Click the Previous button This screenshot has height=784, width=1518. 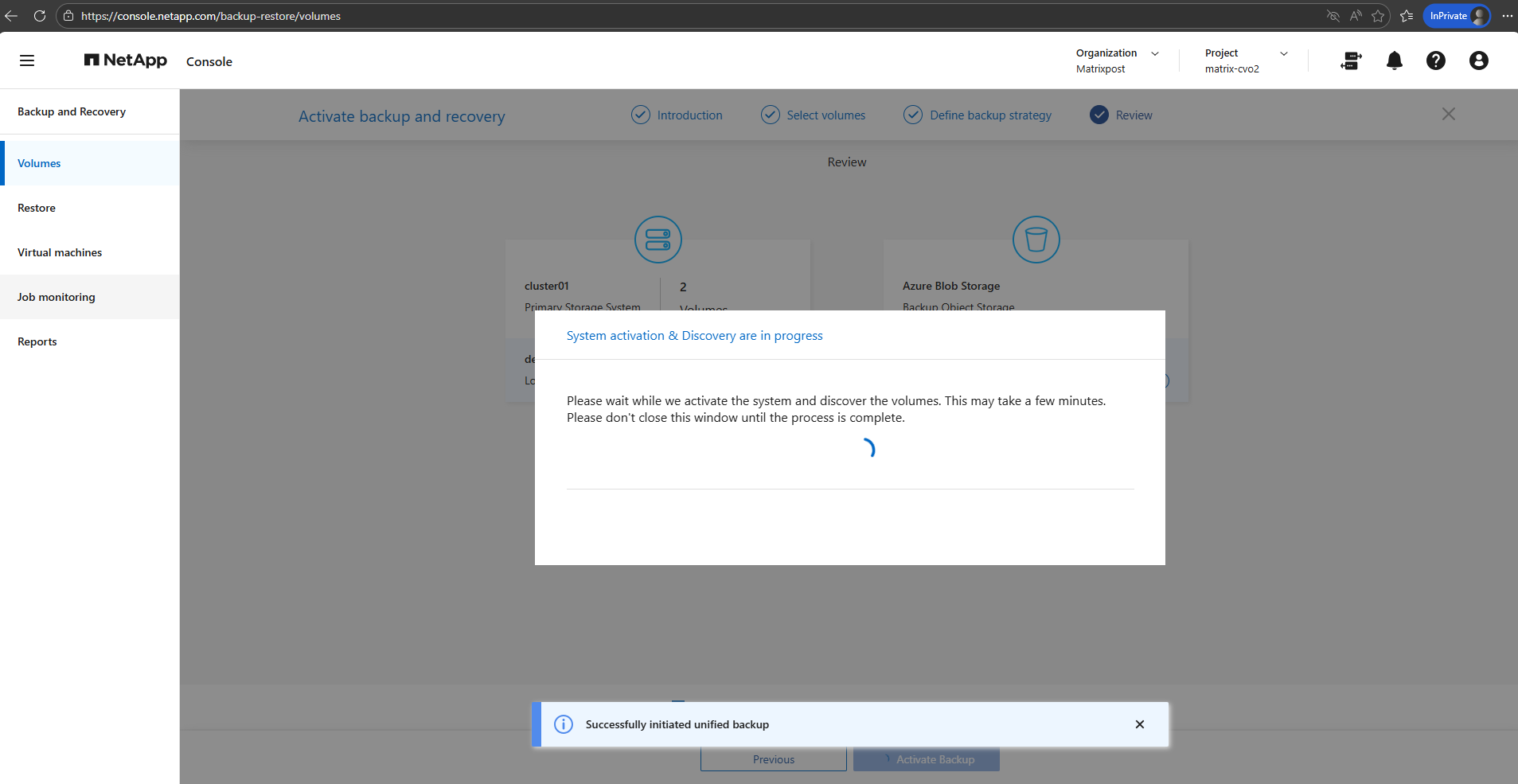click(x=773, y=759)
